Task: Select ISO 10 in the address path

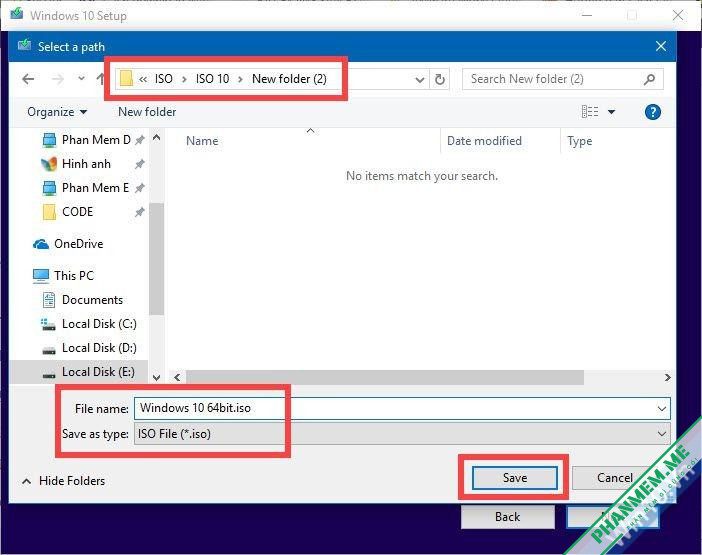Action: coord(212,79)
